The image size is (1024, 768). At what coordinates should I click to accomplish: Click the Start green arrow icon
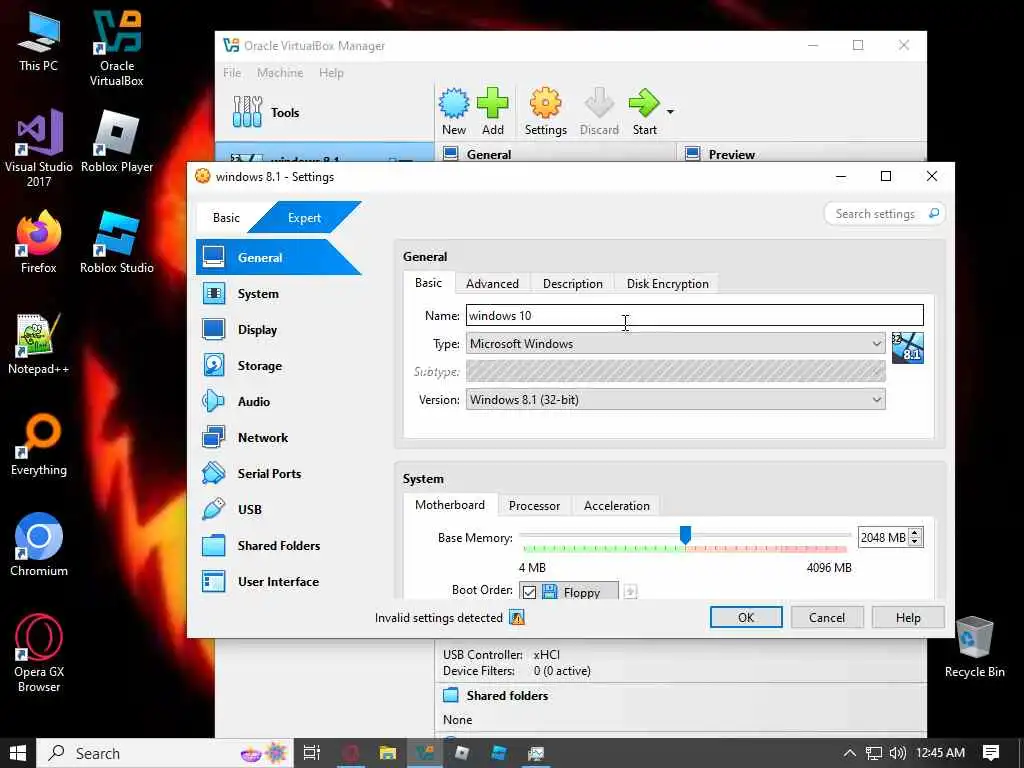point(644,103)
